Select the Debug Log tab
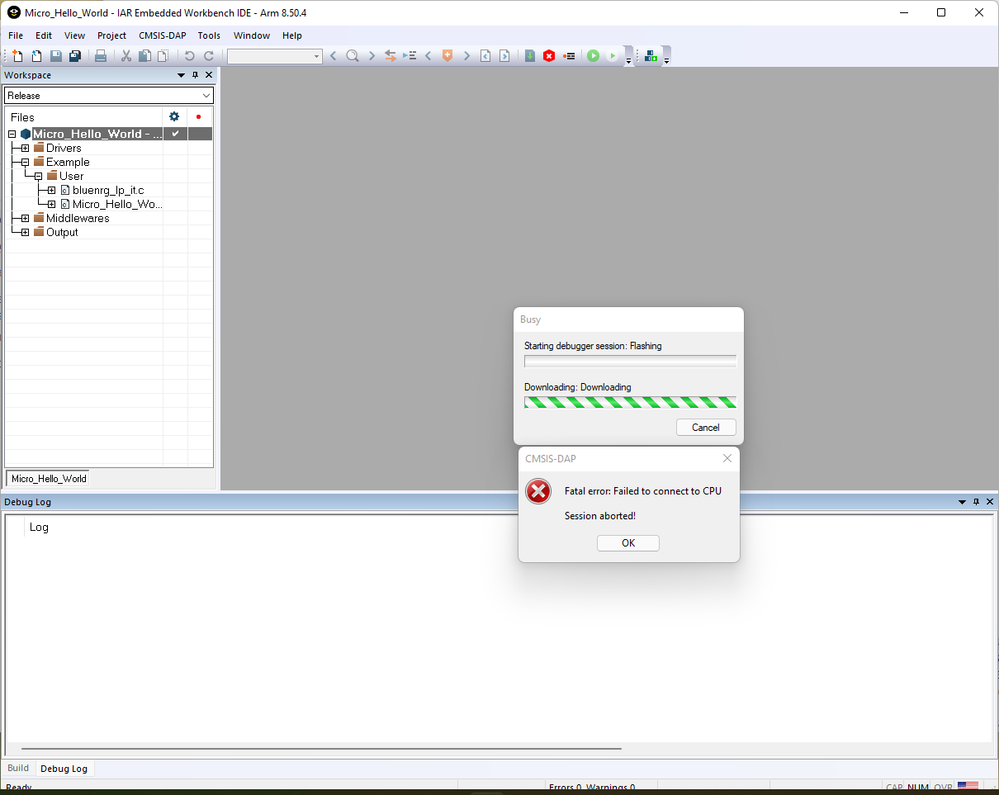The height and width of the screenshot is (795, 999). click(x=64, y=768)
